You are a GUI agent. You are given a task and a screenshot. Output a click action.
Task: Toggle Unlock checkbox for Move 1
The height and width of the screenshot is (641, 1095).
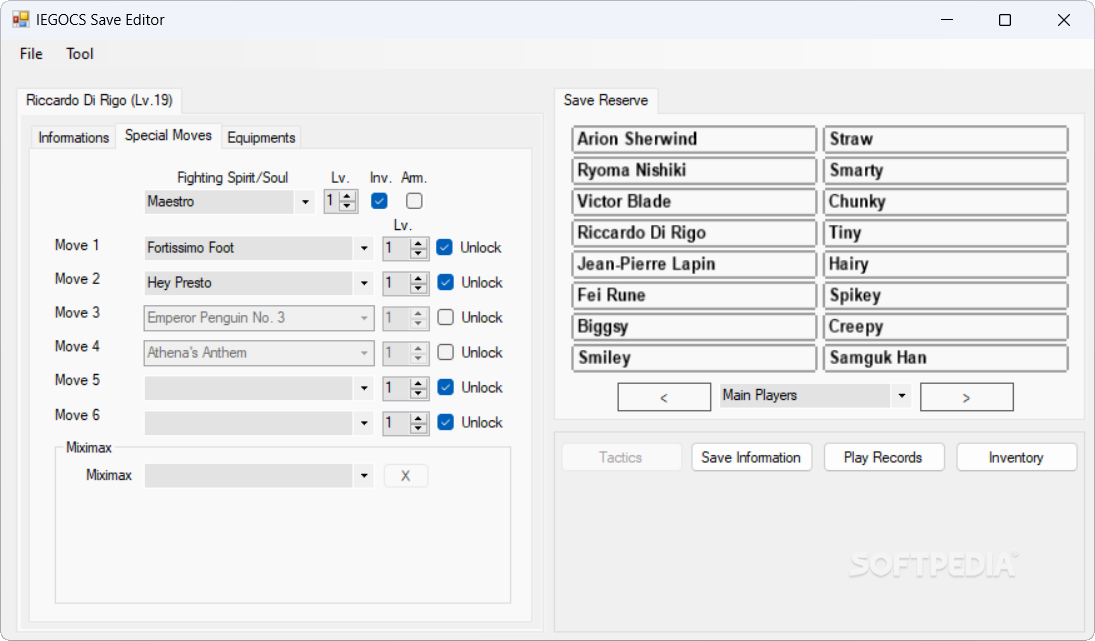click(444, 247)
